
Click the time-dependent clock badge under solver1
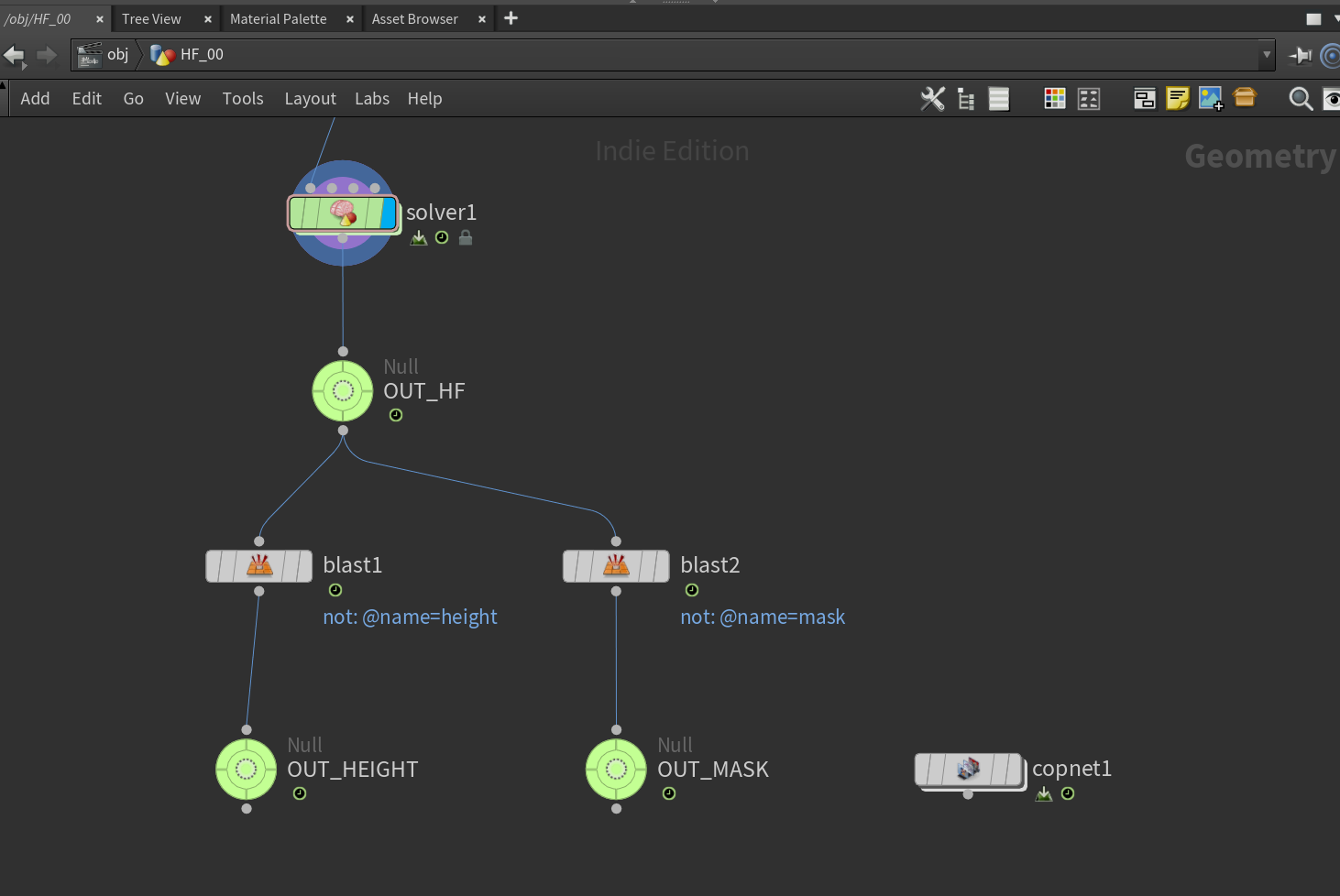point(442,238)
